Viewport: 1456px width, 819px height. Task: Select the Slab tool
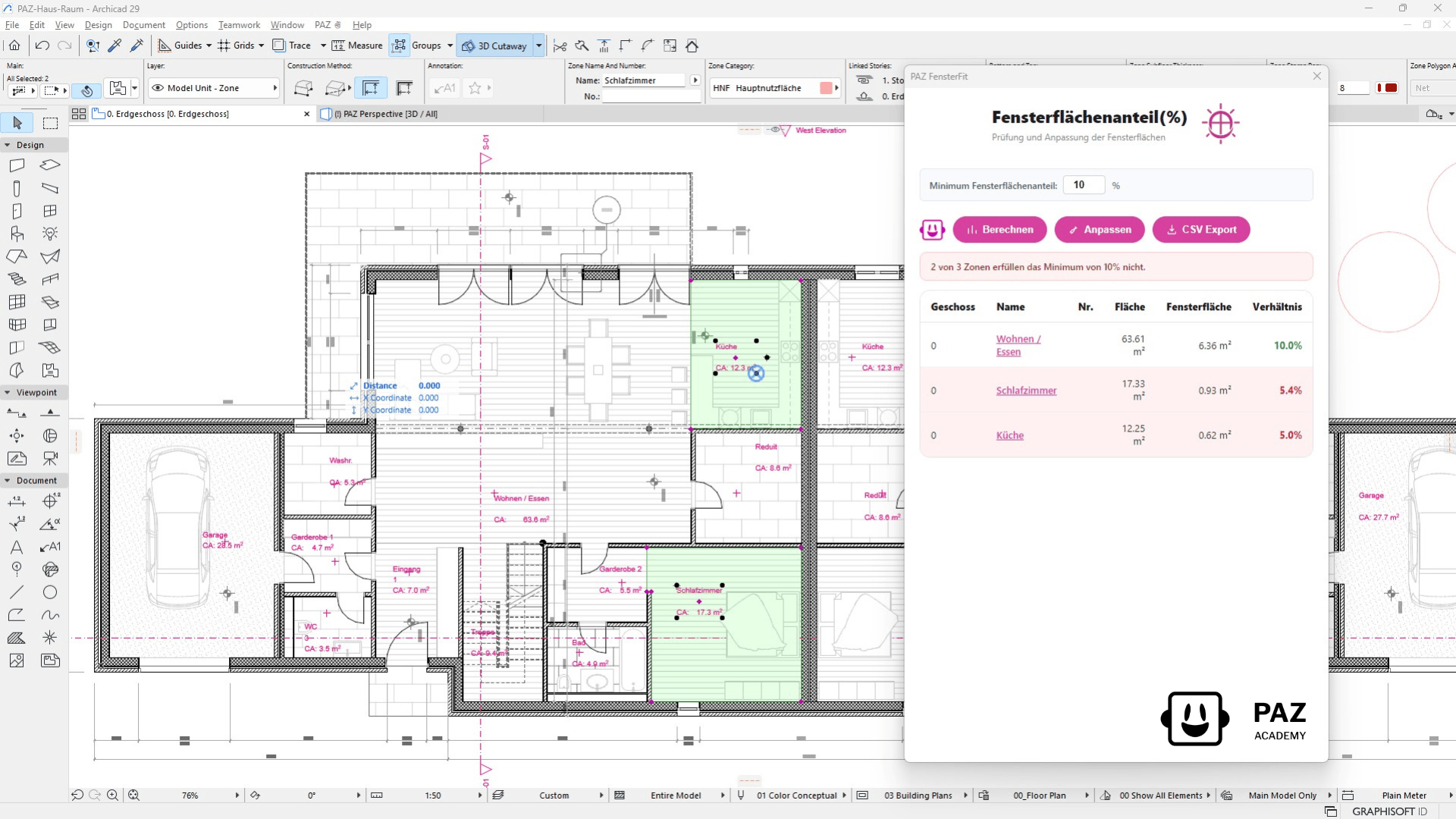pyautogui.click(x=50, y=165)
